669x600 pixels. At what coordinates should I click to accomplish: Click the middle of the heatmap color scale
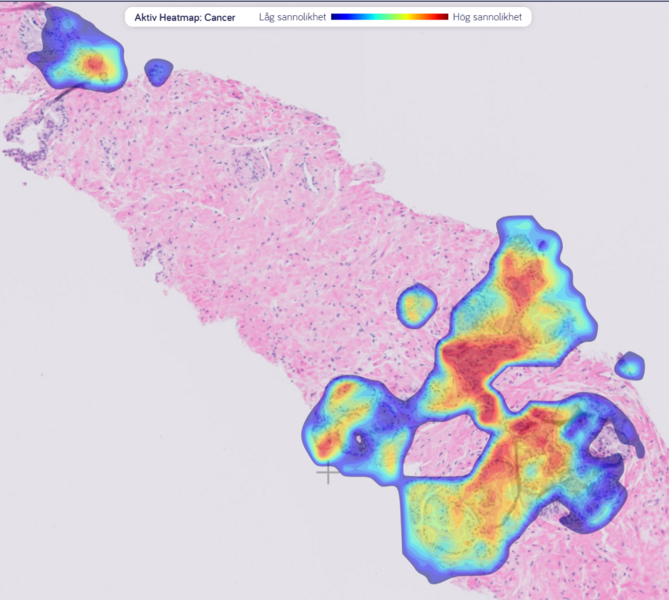coord(389,17)
